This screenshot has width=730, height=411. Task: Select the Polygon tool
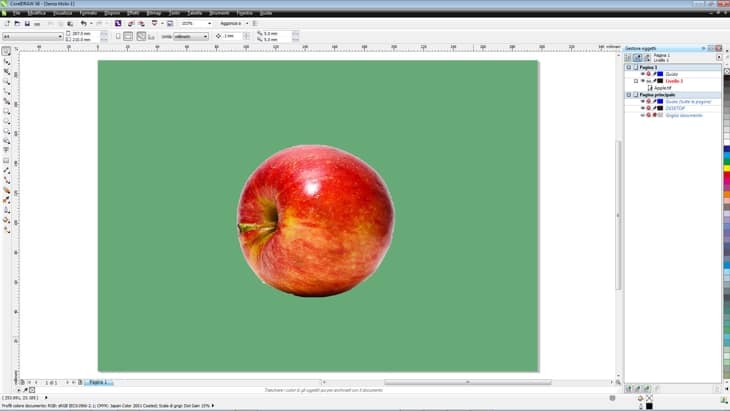pyautogui.click(x=7, y=131)
